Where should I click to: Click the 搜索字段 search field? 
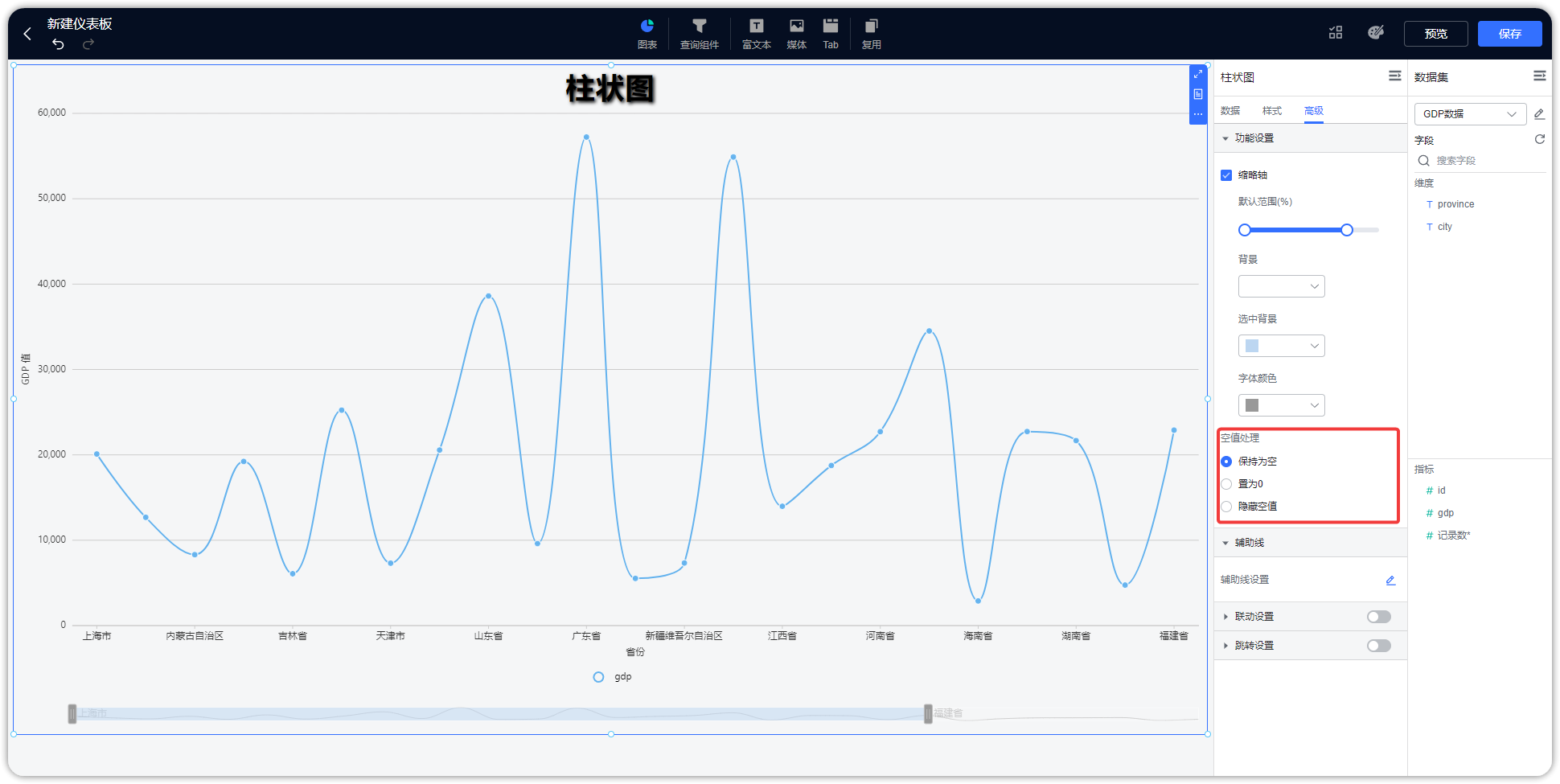tap(1480, 161)
